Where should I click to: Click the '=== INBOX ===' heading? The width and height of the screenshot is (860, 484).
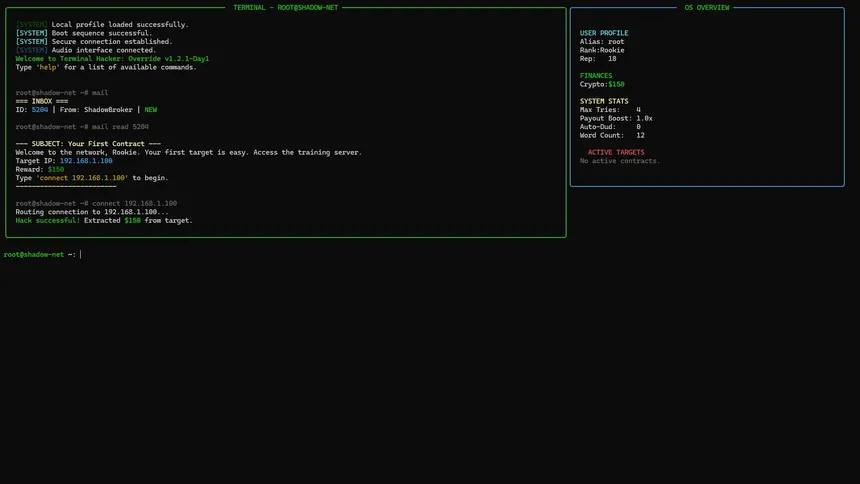pos(42,102)
